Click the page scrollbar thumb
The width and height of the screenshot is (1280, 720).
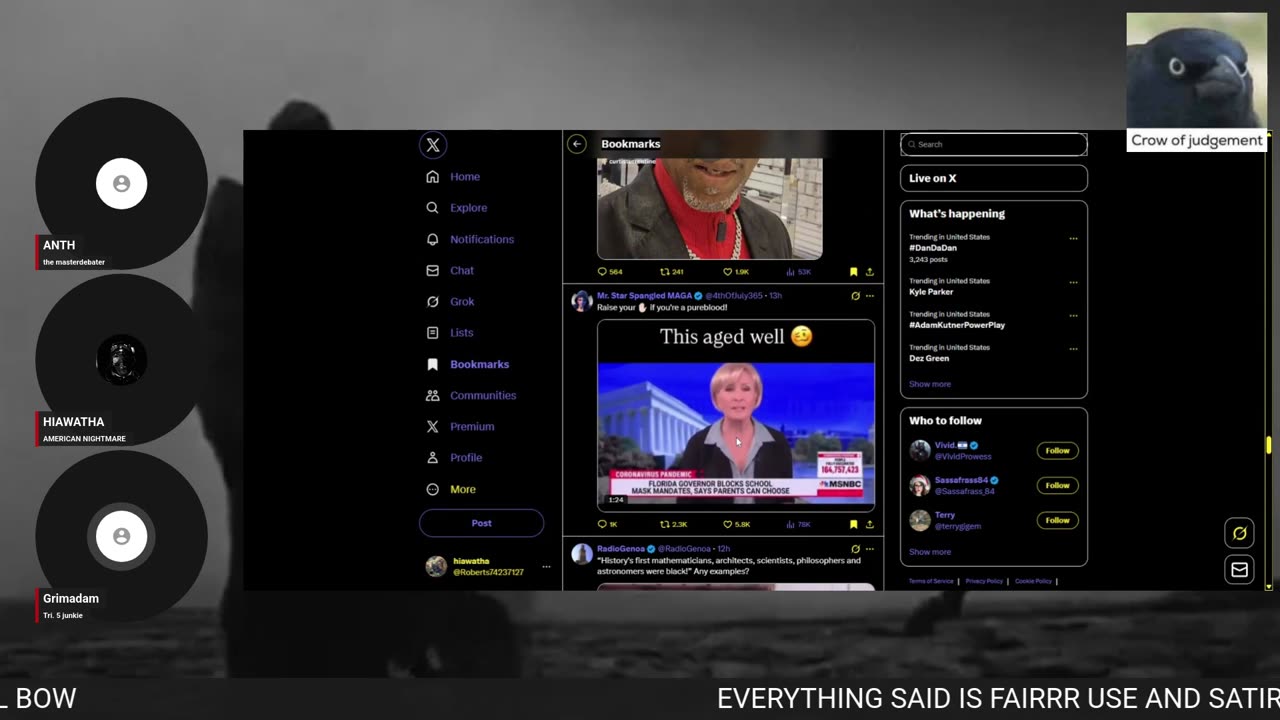coord(1269,445)
